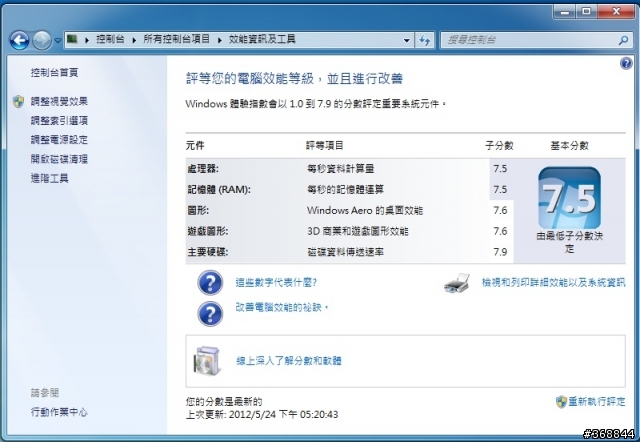Open 檢視和列印詳細效能以及系統資訊 link
The width and height of the screenshot is (640, 442).
pos(553,282)
